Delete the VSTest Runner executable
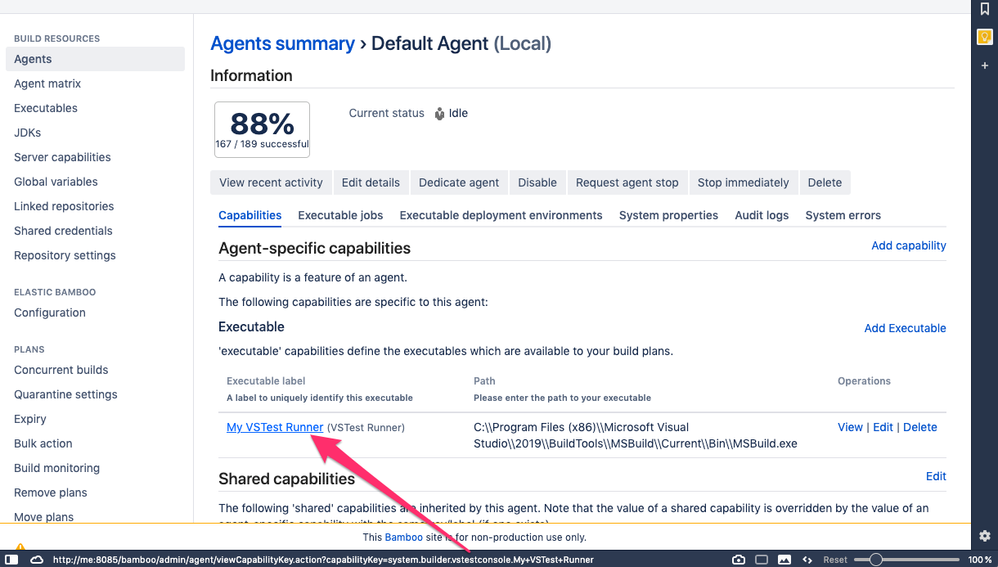The width and height of the screenshot is (998, 567). click(920, 427)
